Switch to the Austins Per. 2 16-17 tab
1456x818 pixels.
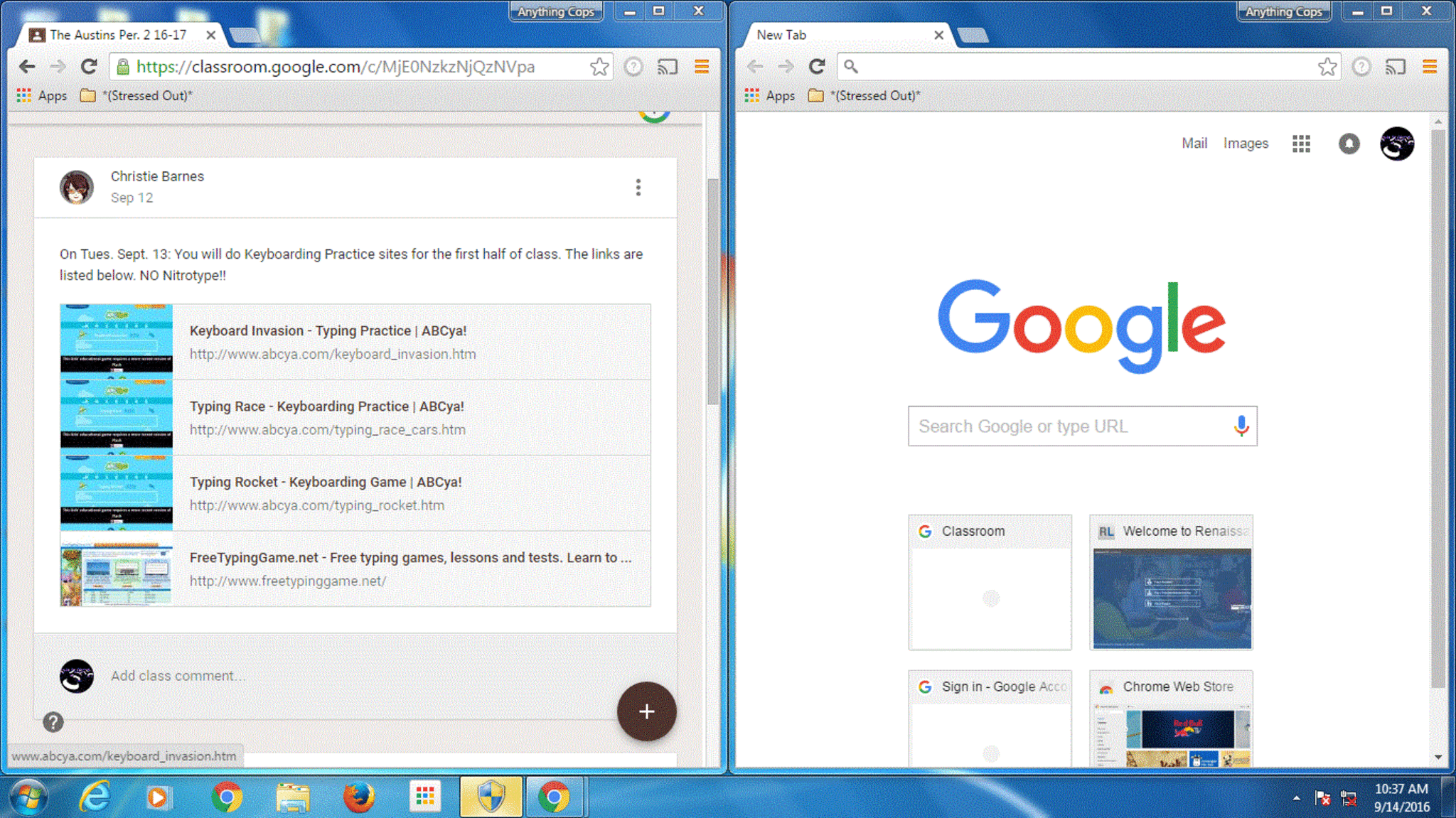coord(117,35)
